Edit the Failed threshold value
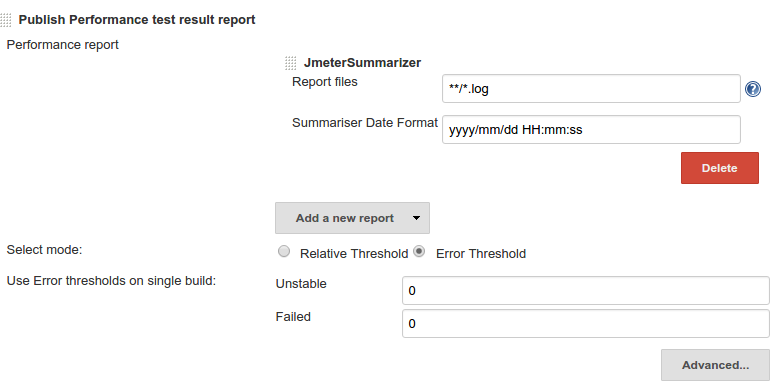The height and width of the screenshot is (387, 777). click(x=586, y=324)
